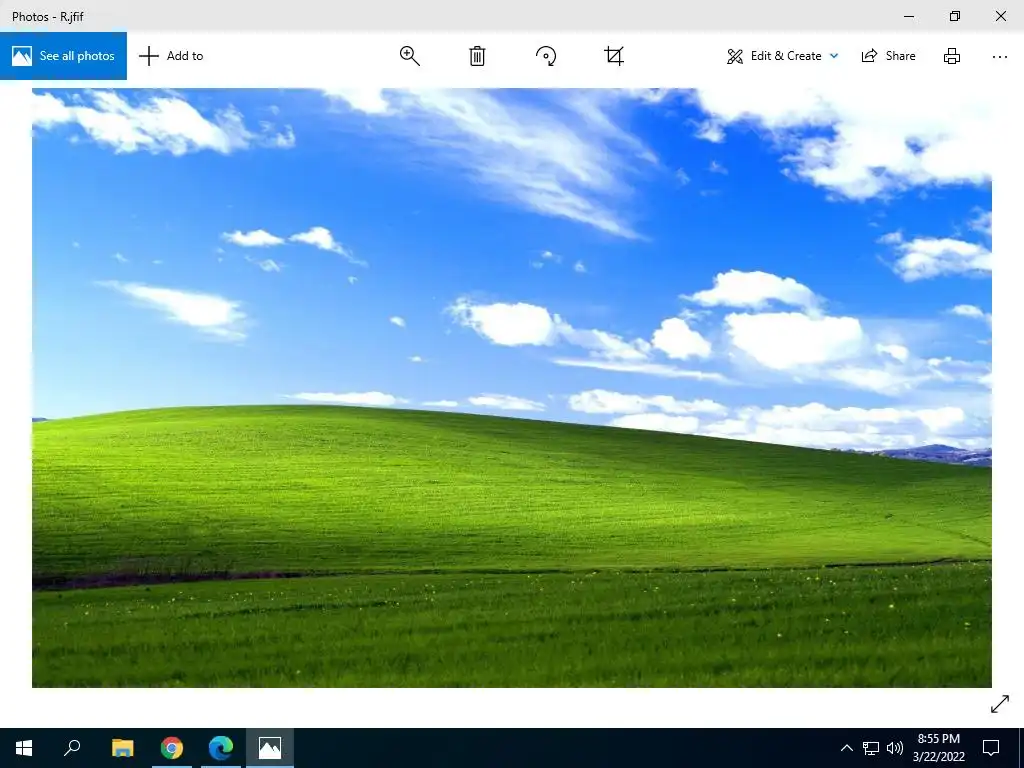This screenshot has width=1024, height=768.
Task: Open the See more ellipsis menu
Action: point(999,57)
